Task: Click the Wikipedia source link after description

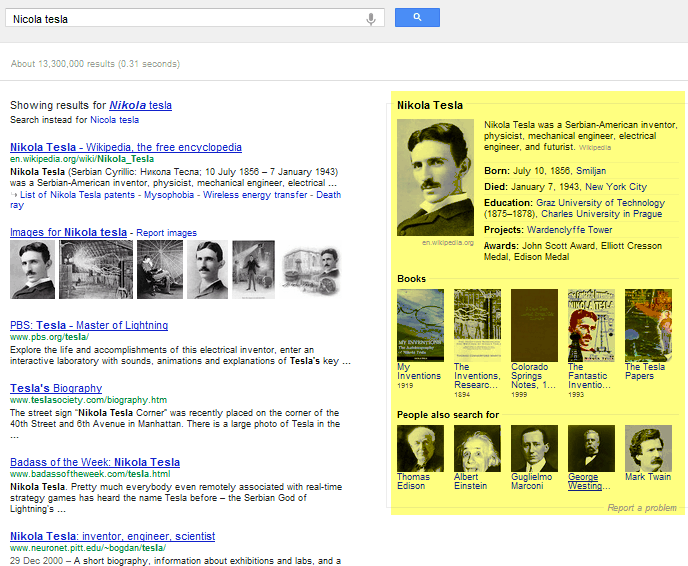Action: pos(595,147)
